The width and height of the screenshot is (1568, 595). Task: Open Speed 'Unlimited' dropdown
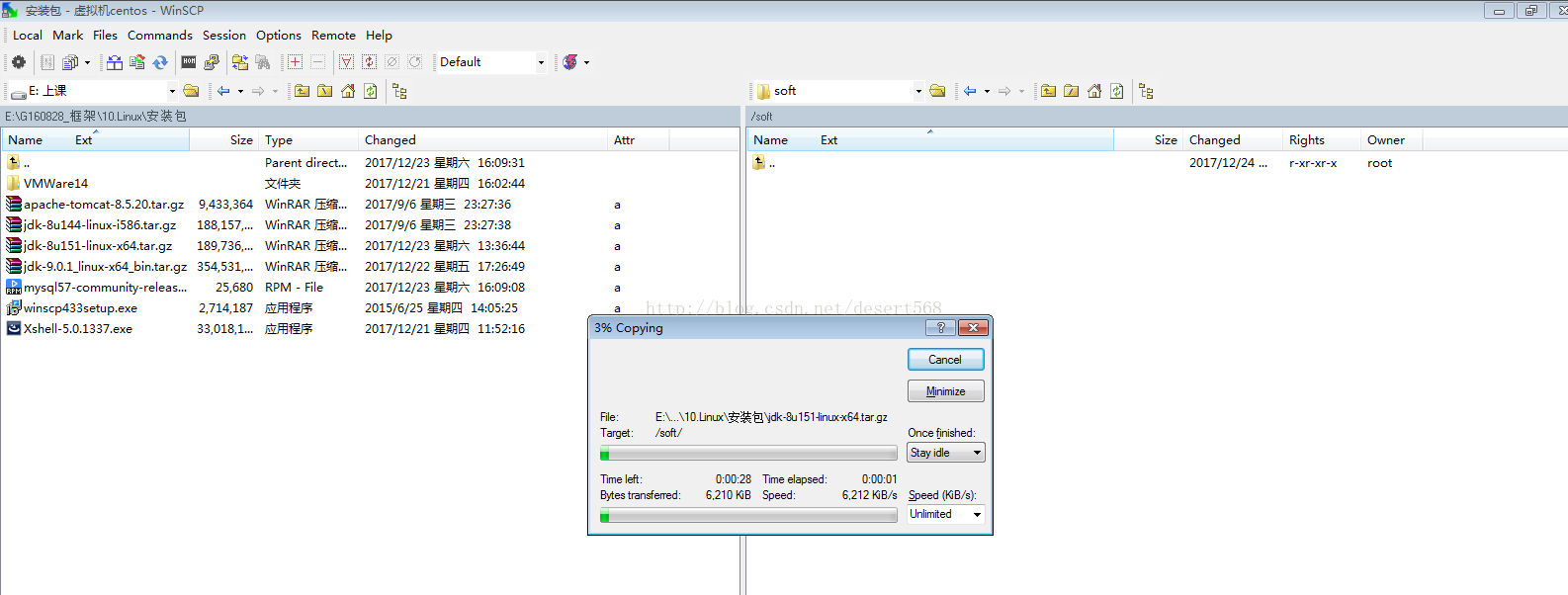(946, 514)
